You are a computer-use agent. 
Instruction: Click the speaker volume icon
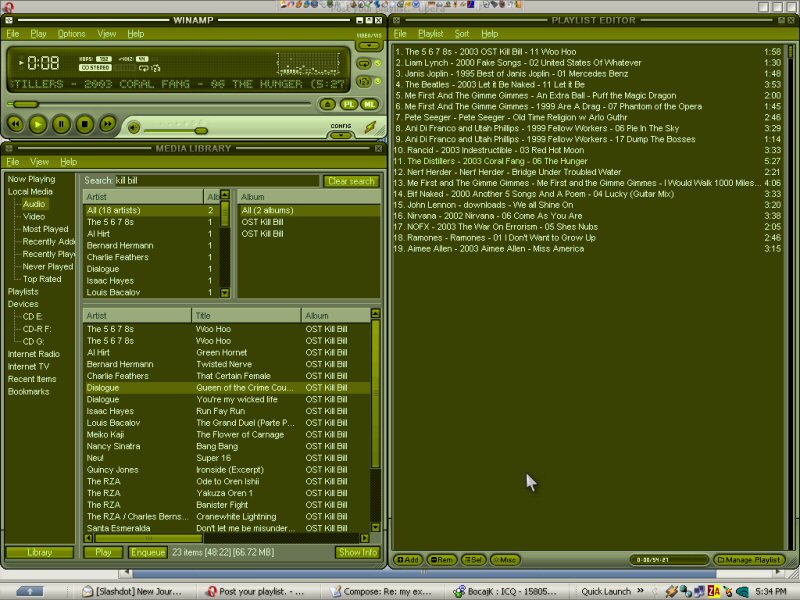[132, 127]
